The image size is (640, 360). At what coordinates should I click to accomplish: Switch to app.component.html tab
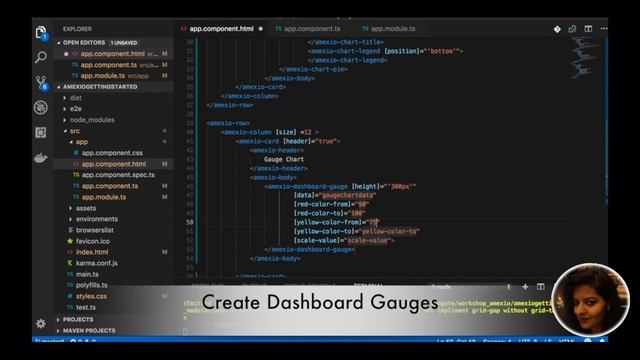pos(222,29)
